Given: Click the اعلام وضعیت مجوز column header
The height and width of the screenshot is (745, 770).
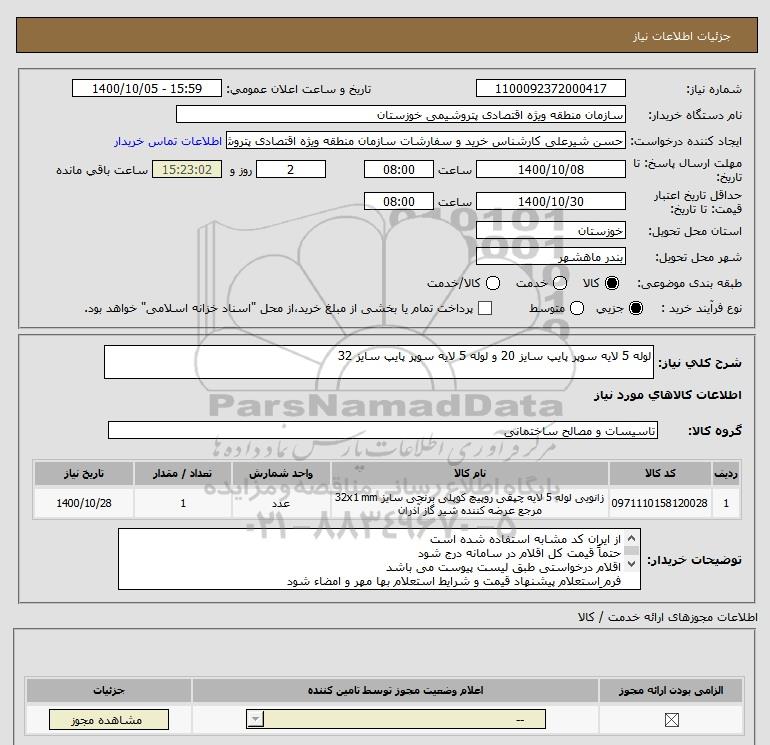Looking at the screenshot, I should (x=395, y=690).
